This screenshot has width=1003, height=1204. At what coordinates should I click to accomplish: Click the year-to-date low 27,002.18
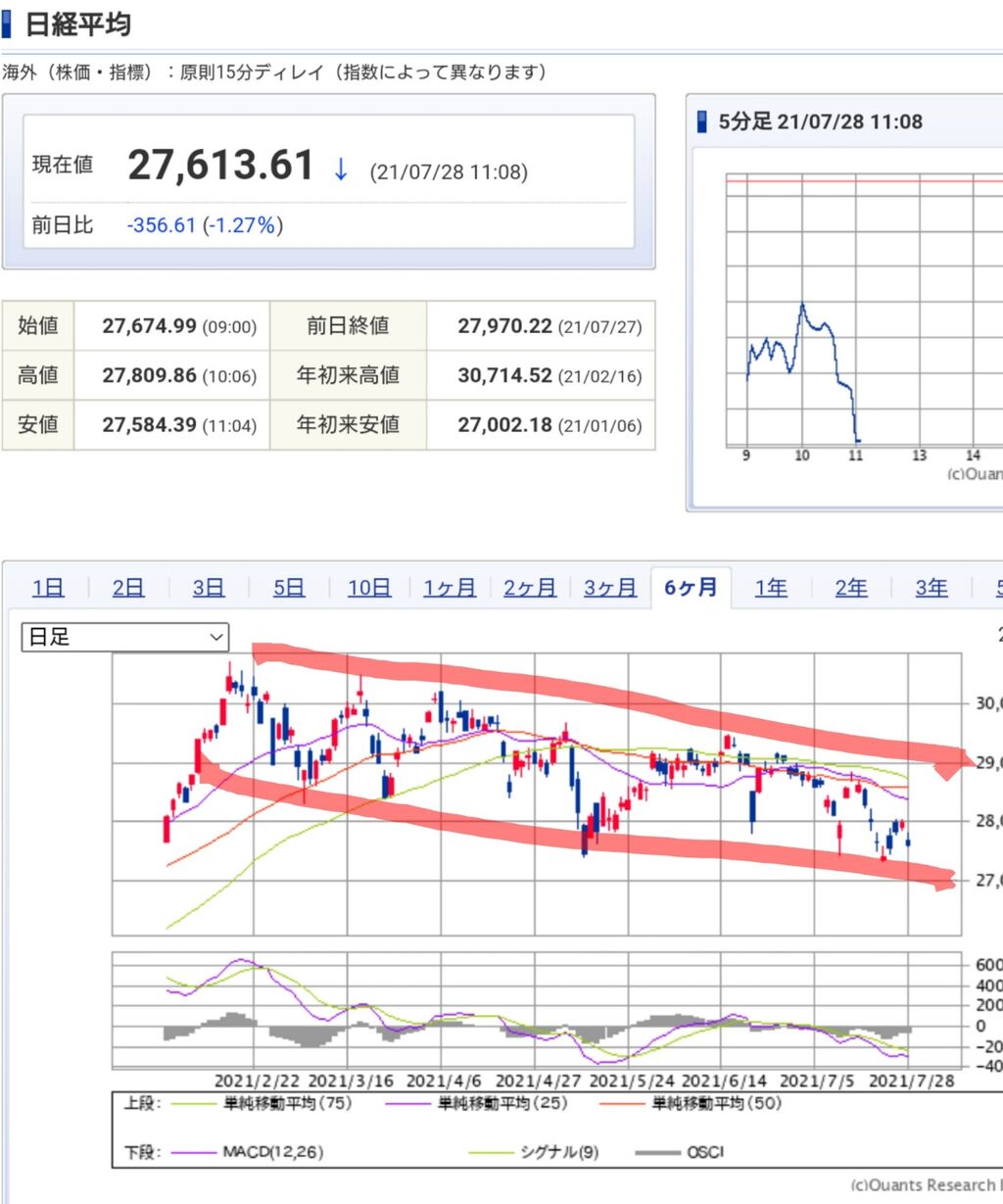pos(504,425)
